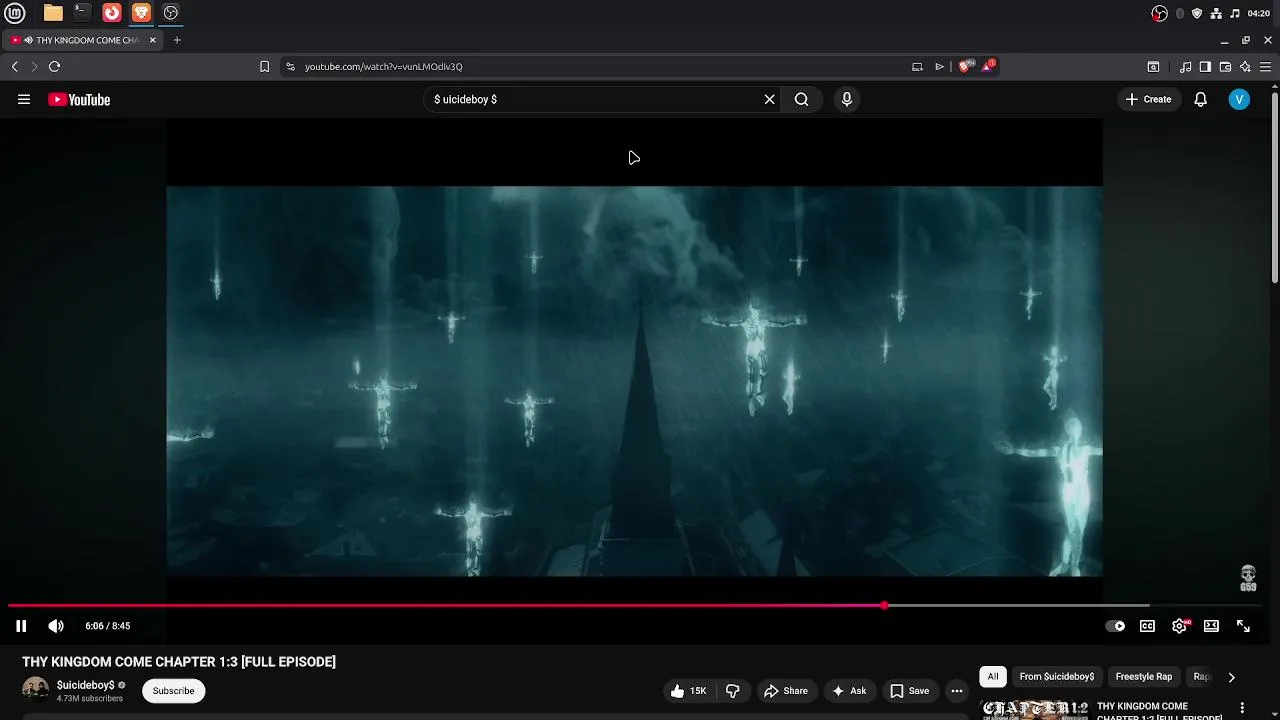
Task: Open the YouTube guide hamburger menu
Action: click(24, 99)
